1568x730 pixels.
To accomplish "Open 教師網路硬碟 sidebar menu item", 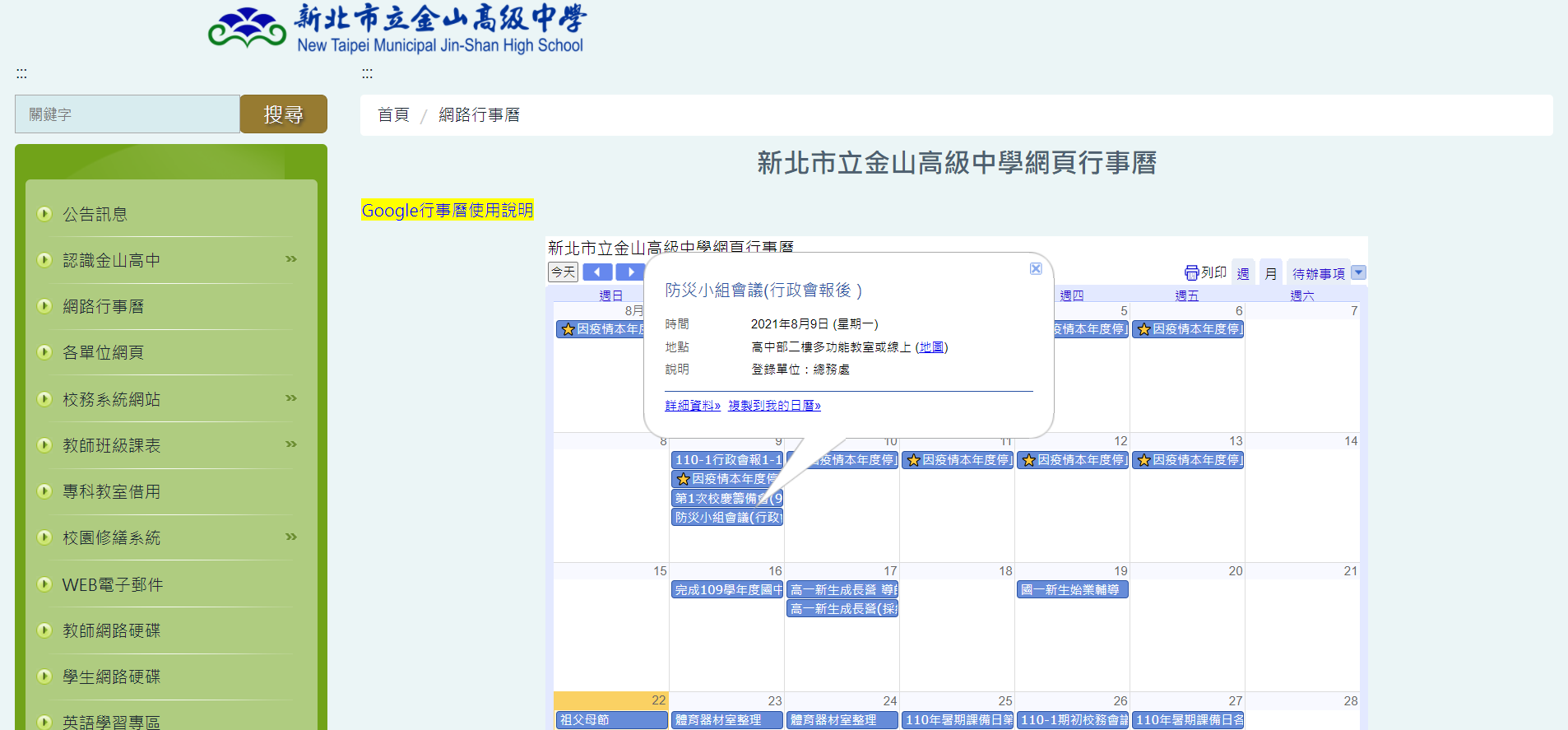I will coord(112,630).
